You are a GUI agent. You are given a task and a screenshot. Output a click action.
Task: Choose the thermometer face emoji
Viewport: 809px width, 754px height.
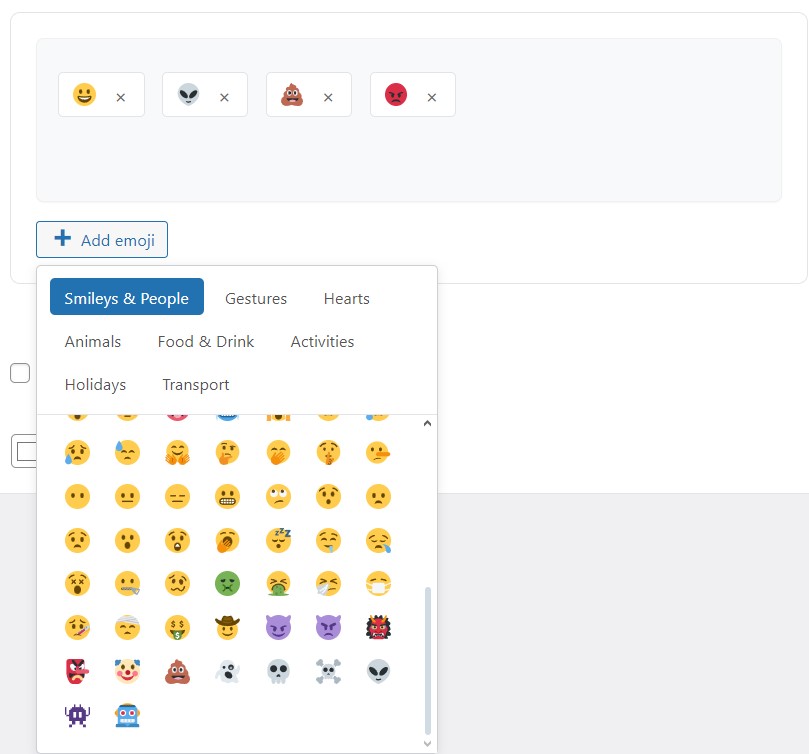coord(77,628)
